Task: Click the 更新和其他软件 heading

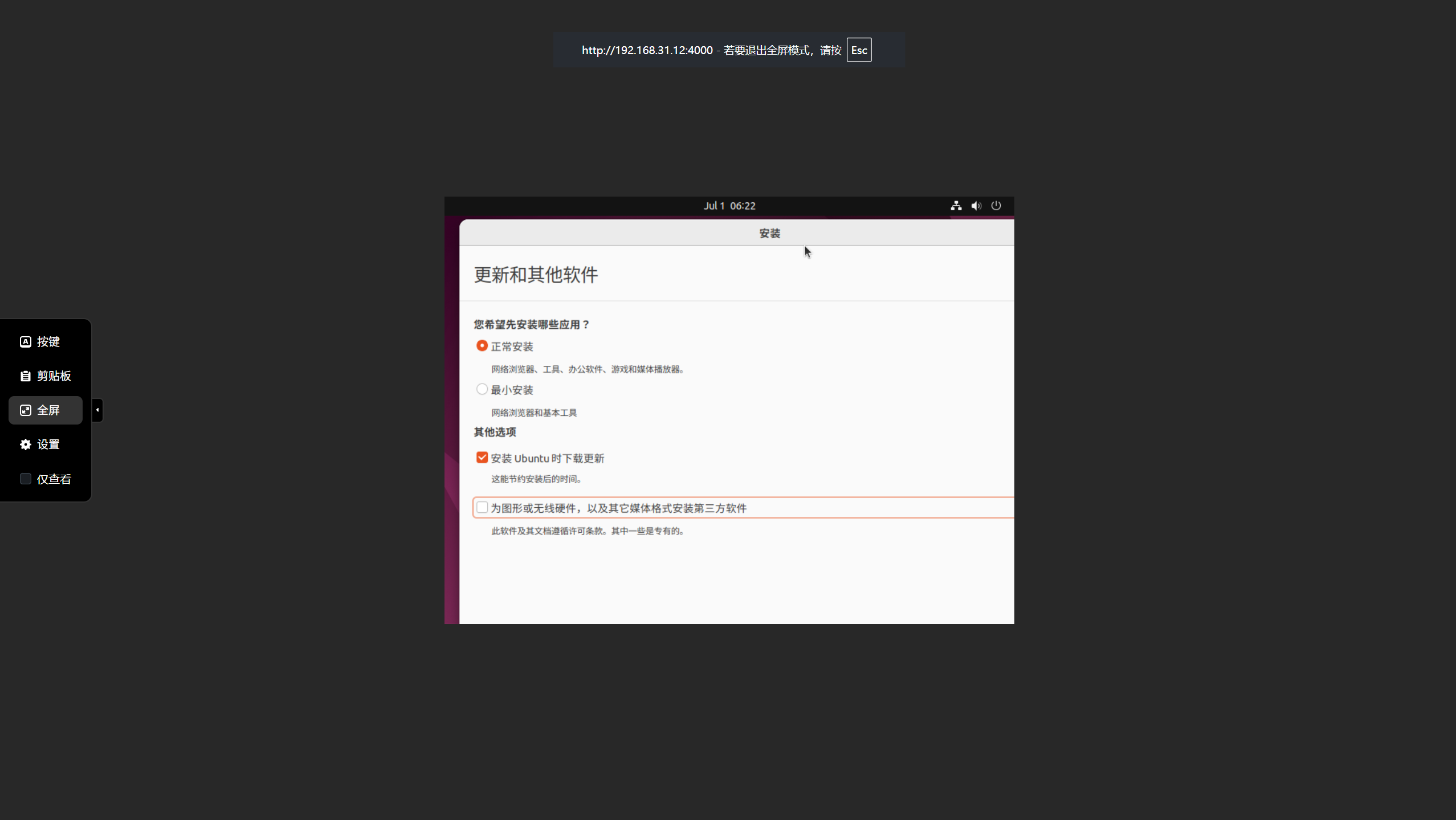Action: click(x=536, y=275)
